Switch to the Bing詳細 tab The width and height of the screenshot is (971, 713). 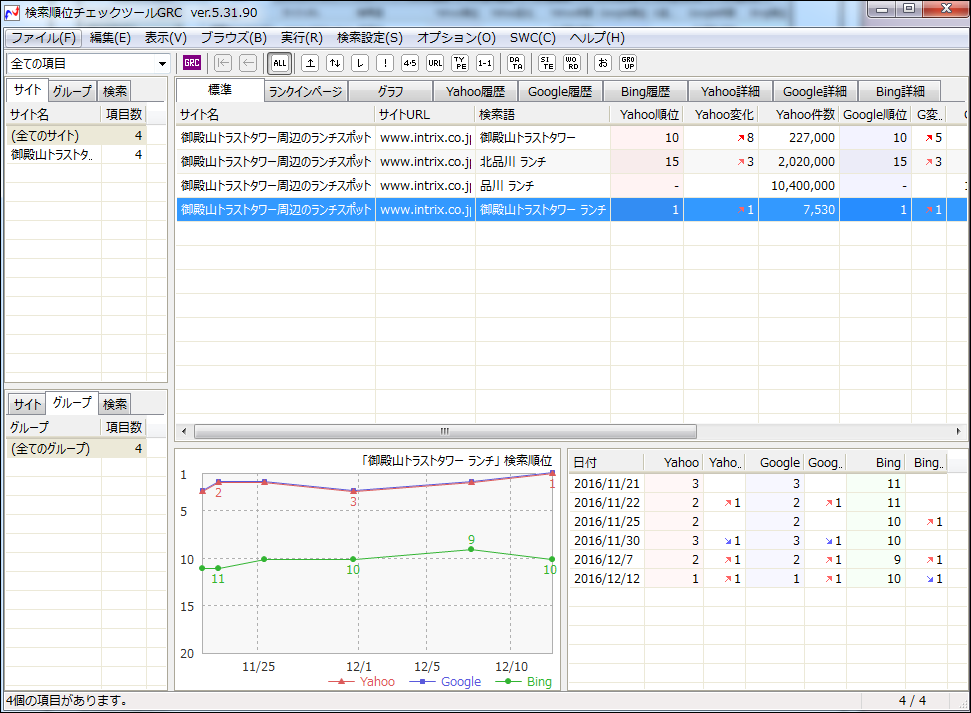900,92
